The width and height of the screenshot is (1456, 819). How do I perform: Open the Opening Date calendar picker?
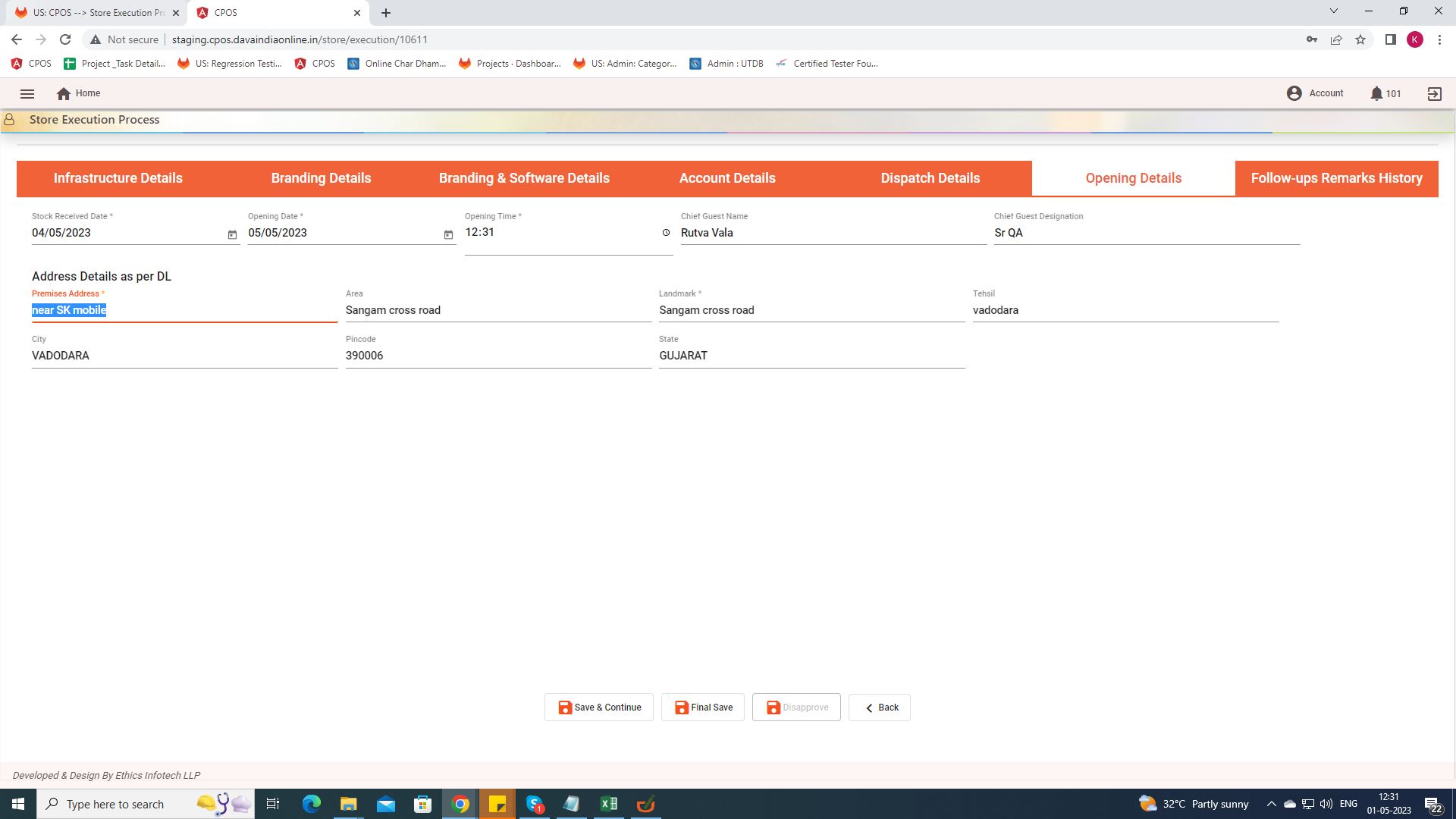[448, 235]
